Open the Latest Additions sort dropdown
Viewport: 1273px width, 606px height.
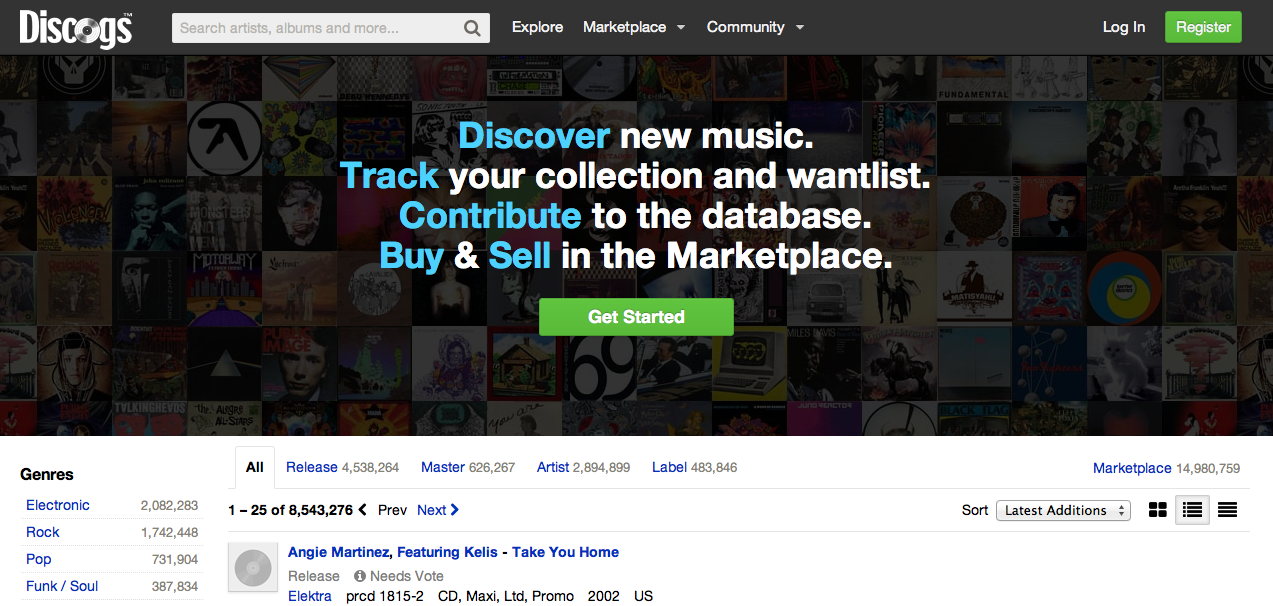(1063, 510)
